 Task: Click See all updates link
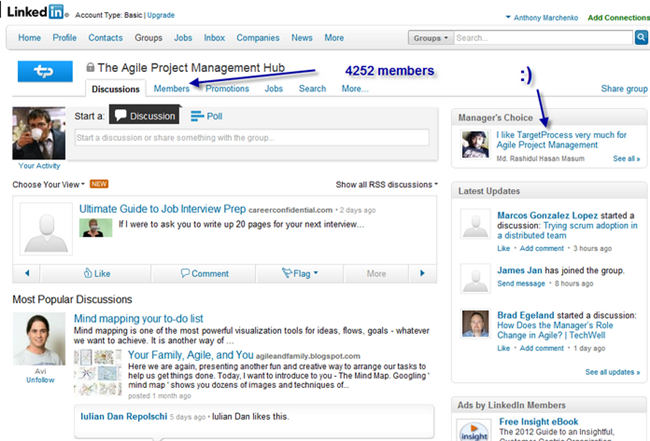[612, 372]
